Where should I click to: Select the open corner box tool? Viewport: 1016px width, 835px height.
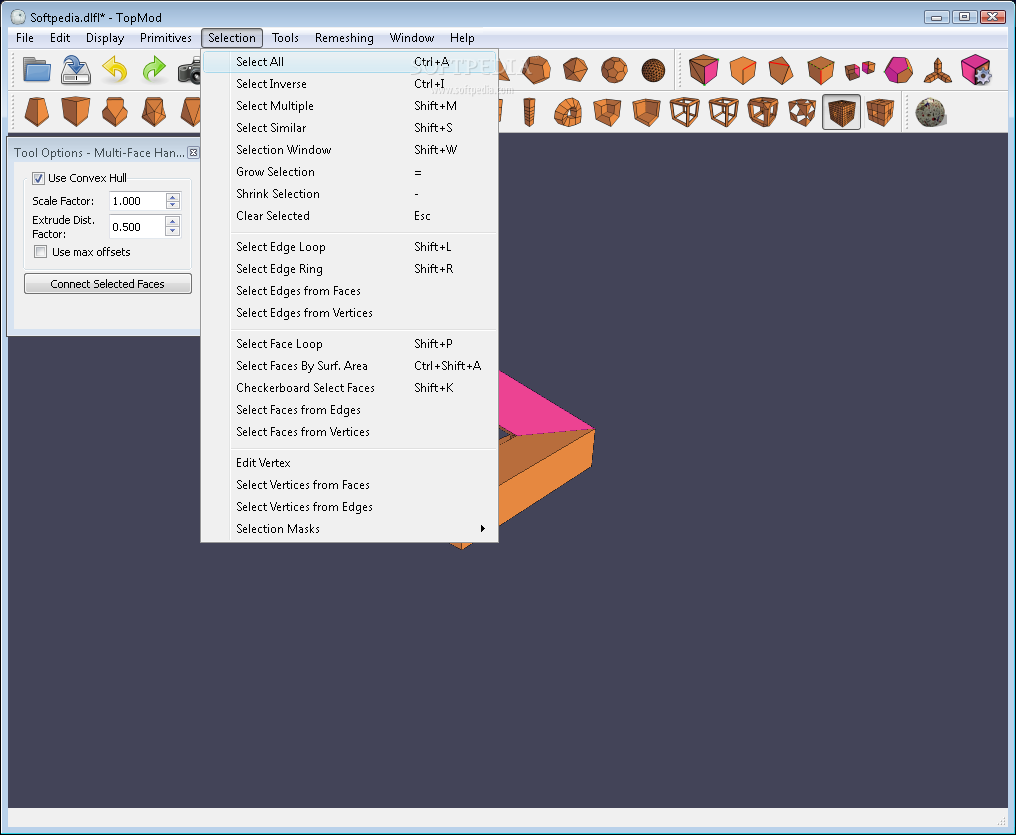646,112
